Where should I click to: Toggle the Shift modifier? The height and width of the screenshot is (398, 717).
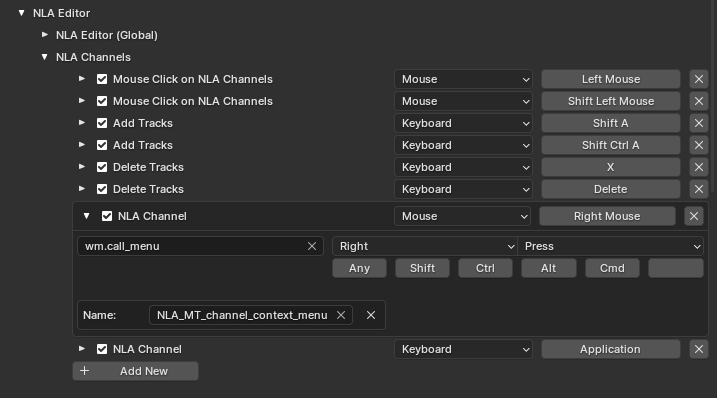[x=423, y=268]
